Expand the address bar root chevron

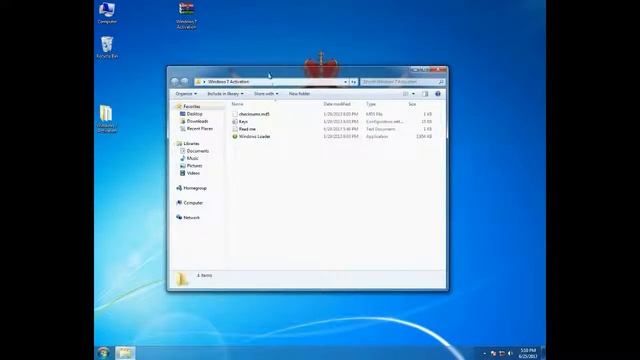tap(204, 82)
